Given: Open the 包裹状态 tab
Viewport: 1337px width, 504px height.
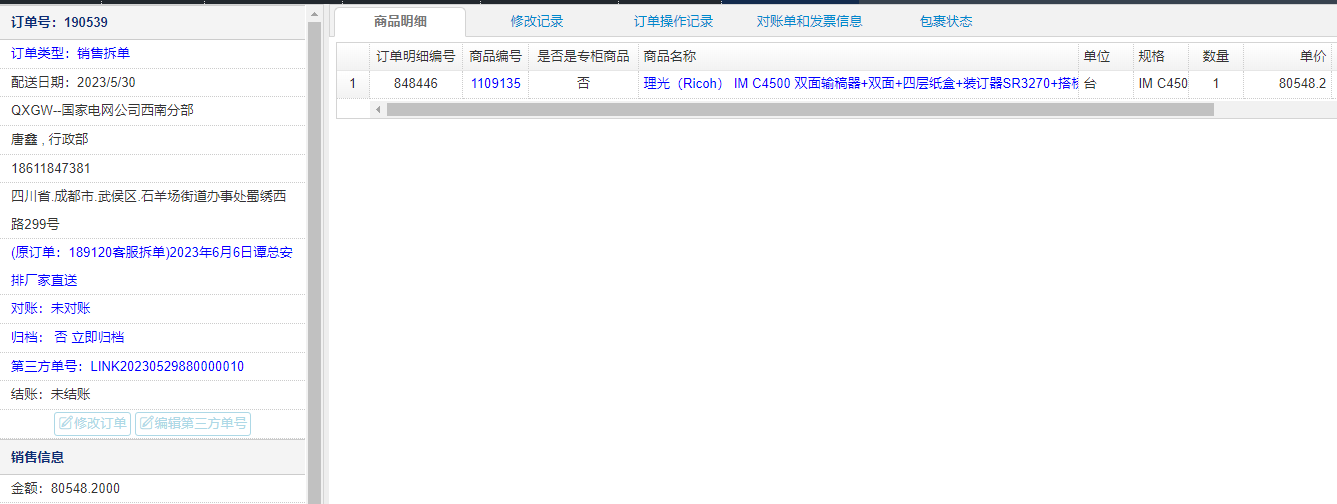Looking at the screenshot, I should click(x=945, y=21).
